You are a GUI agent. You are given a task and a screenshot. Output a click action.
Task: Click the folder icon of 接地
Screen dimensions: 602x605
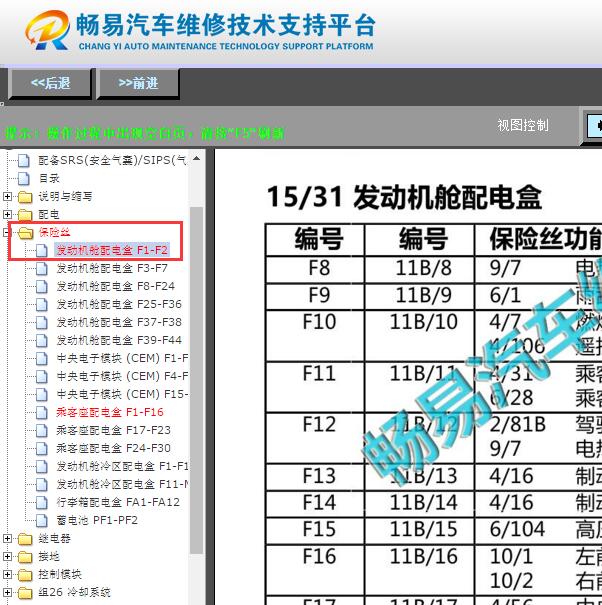(25, 557)
